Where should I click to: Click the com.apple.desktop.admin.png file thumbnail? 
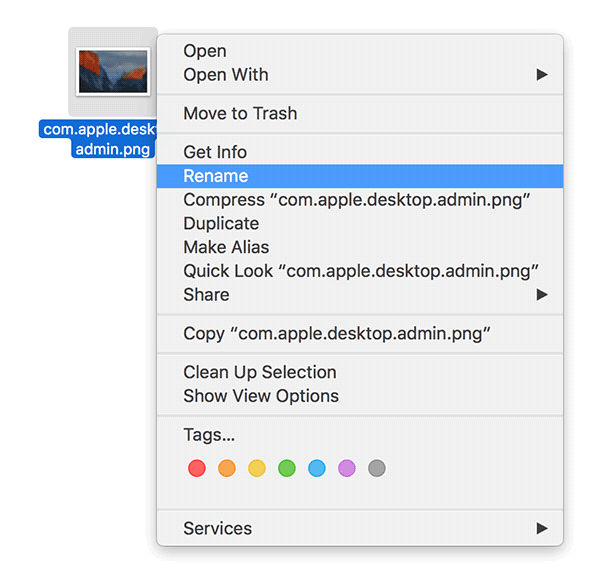pyautogui.click(x=113, y=72)
